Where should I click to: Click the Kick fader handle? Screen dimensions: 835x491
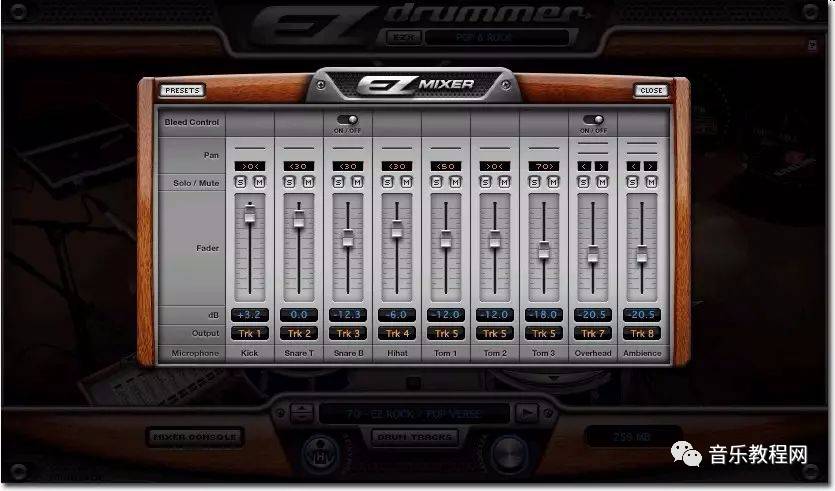(249, 215)
